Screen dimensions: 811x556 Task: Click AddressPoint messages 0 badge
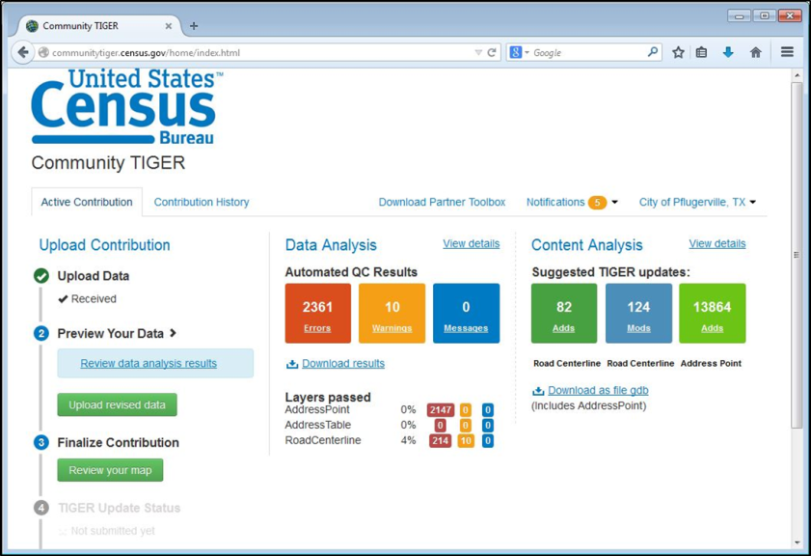pos(488,410)
